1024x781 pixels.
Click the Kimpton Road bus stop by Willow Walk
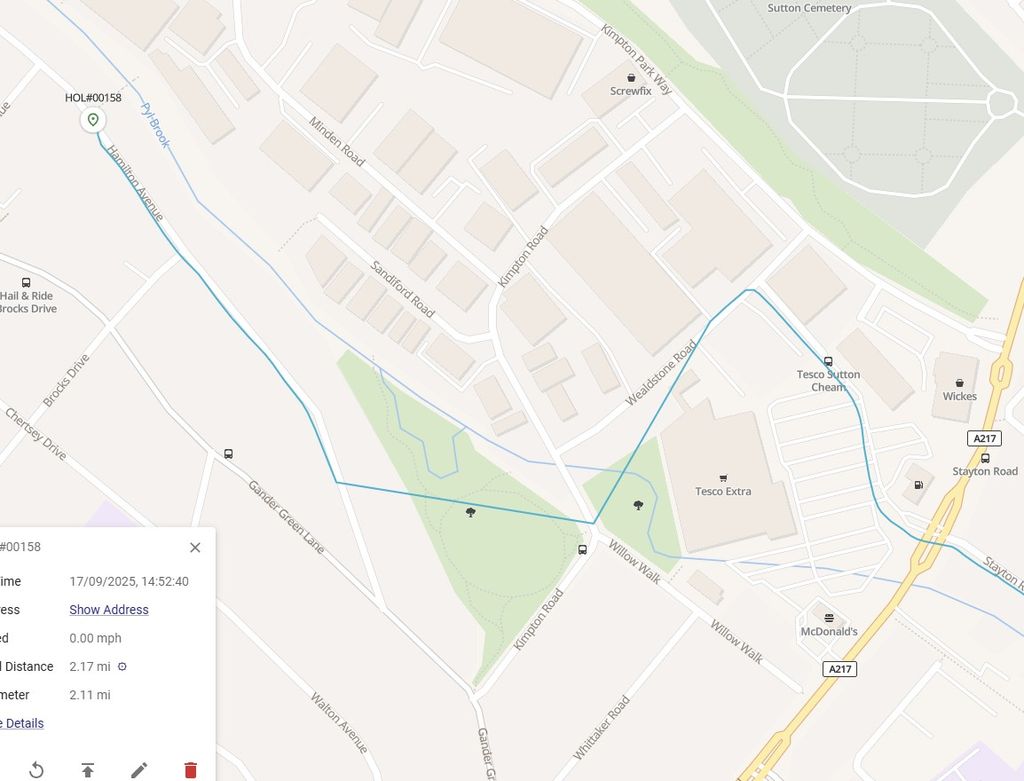coord(583,549)
